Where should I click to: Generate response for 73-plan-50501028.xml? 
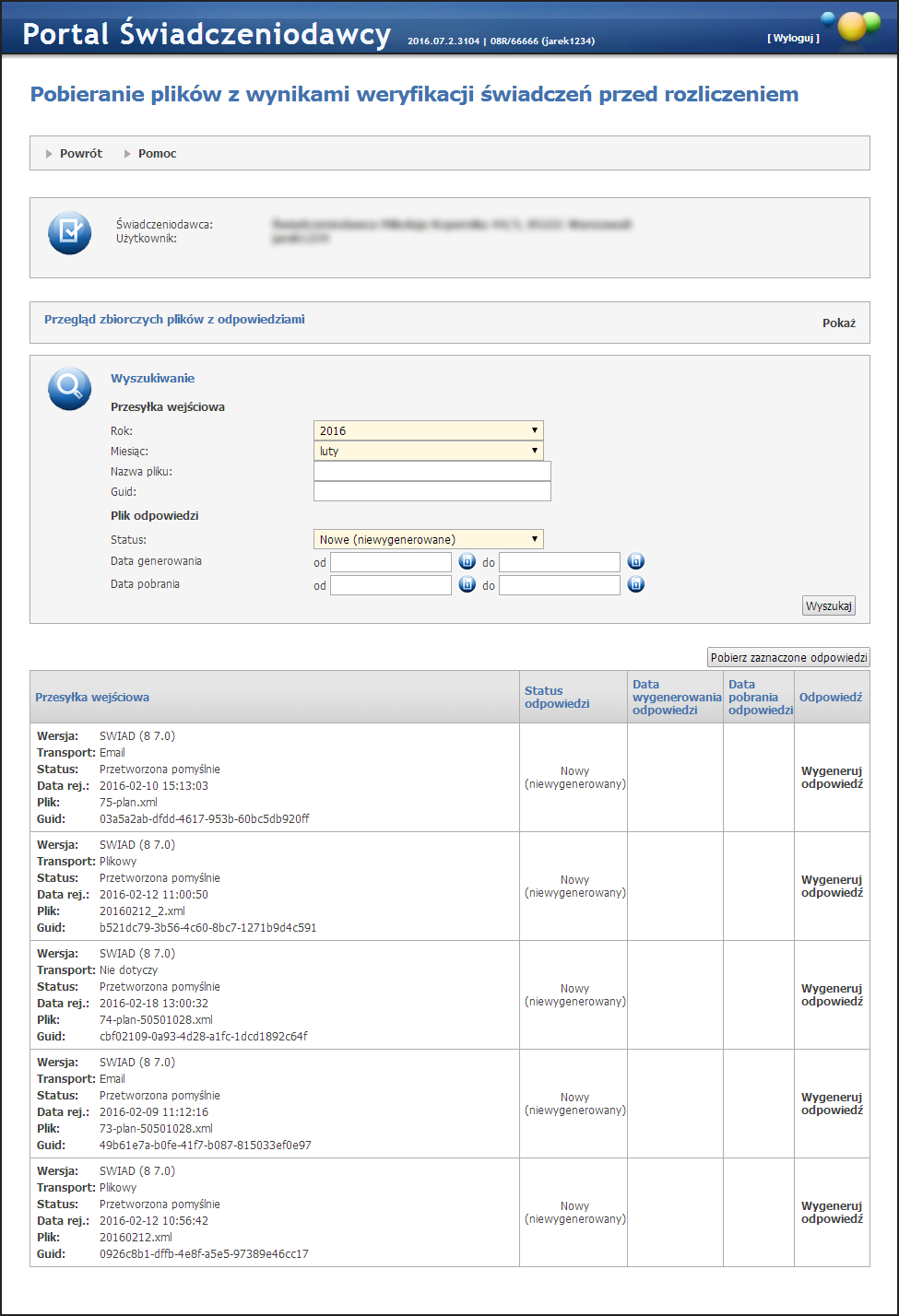[x=832, y=1104]
